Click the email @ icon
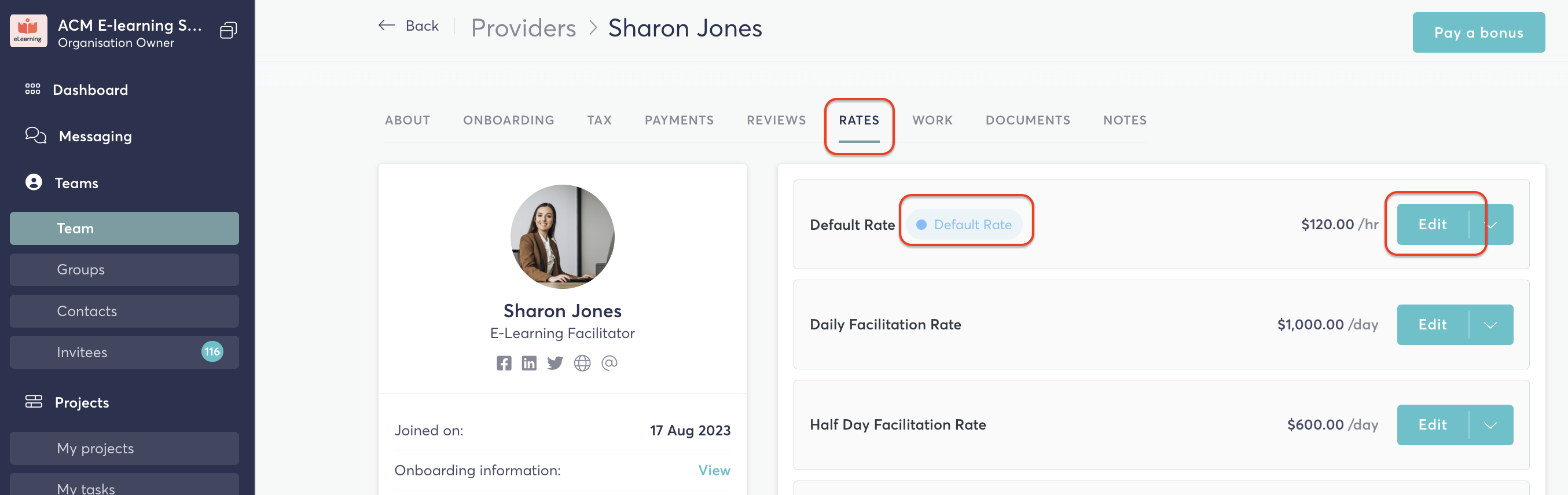Viewport: 1568px width, 495px height. [609, 363]
